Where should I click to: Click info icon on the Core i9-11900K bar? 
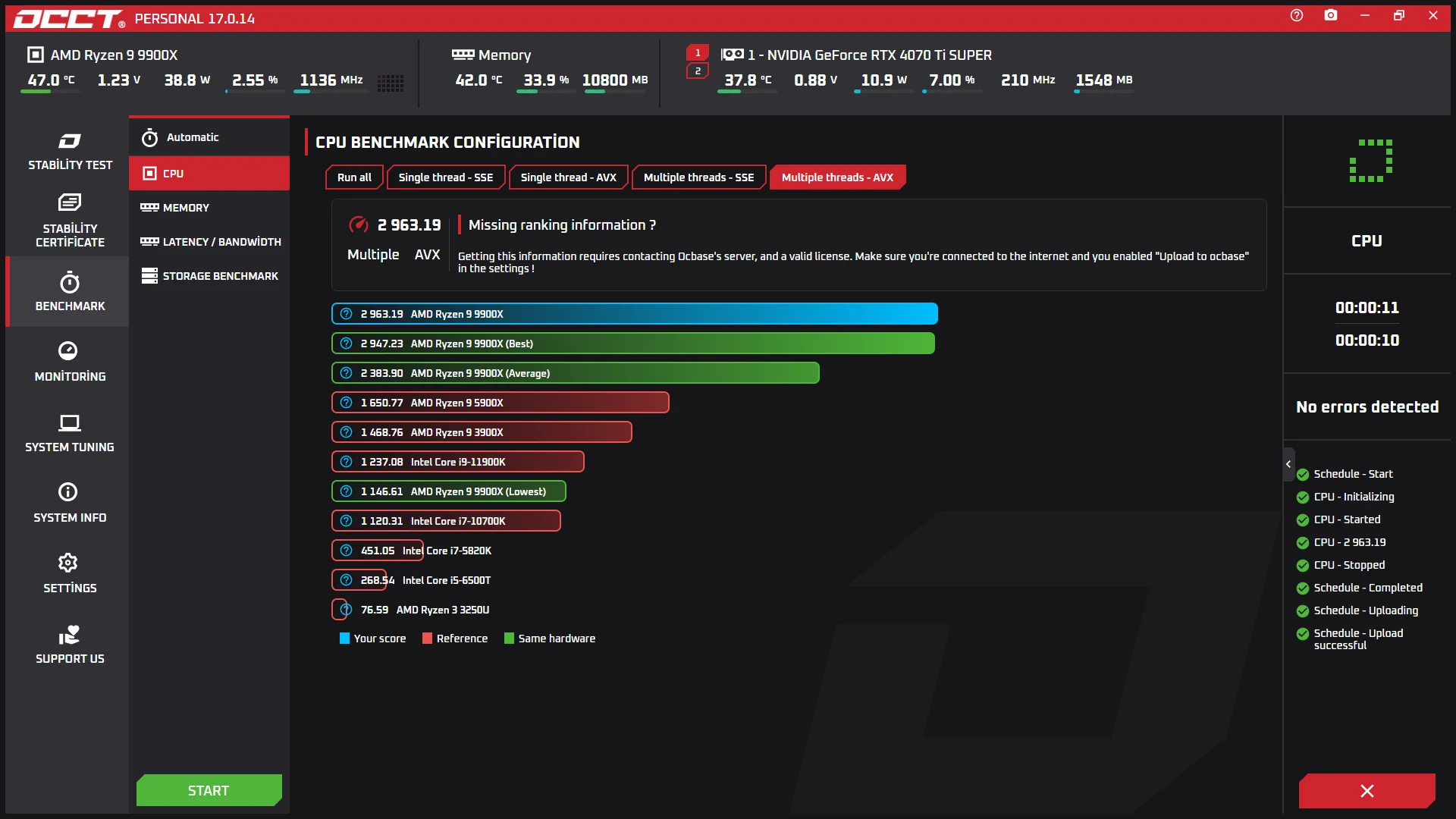tap(347, 462)
